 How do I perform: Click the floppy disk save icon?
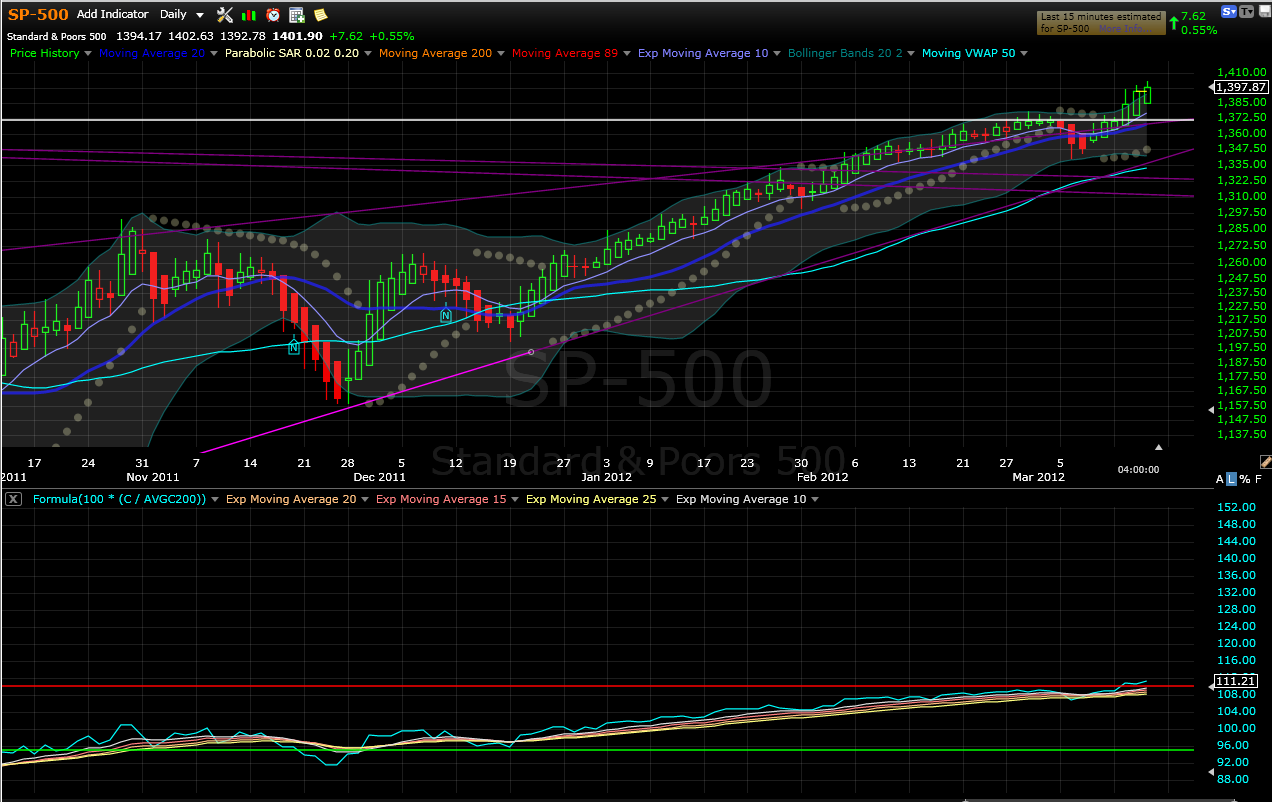[1263, 12]
